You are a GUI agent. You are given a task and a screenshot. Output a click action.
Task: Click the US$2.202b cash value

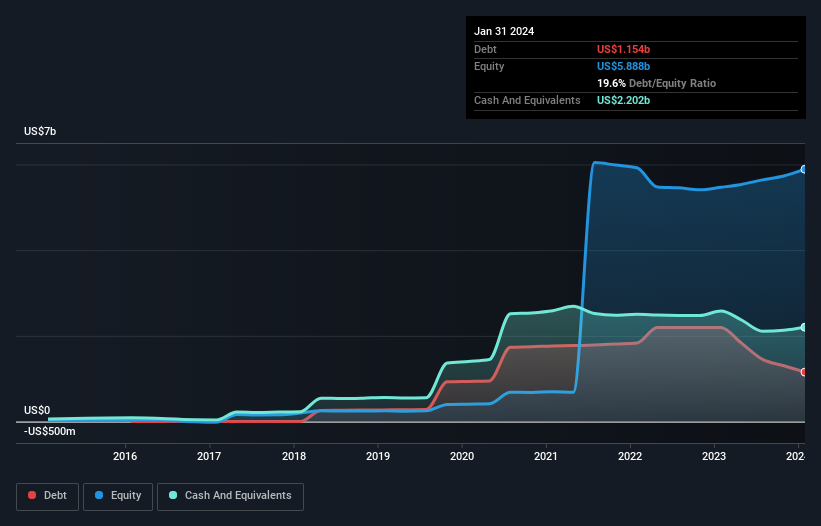pyautogui.click(x=623, y=100)
